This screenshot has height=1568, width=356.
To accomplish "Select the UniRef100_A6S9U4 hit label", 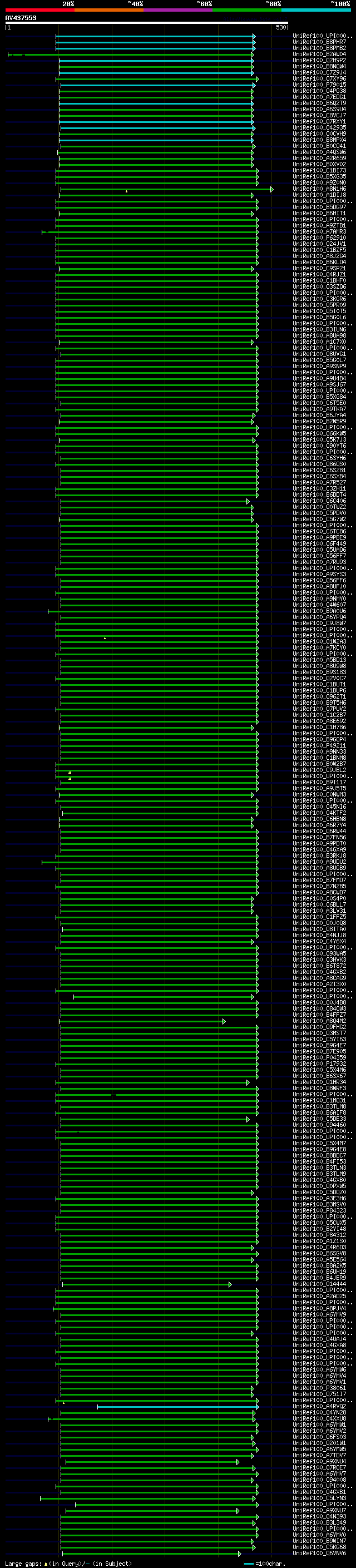I will point(319,110).
